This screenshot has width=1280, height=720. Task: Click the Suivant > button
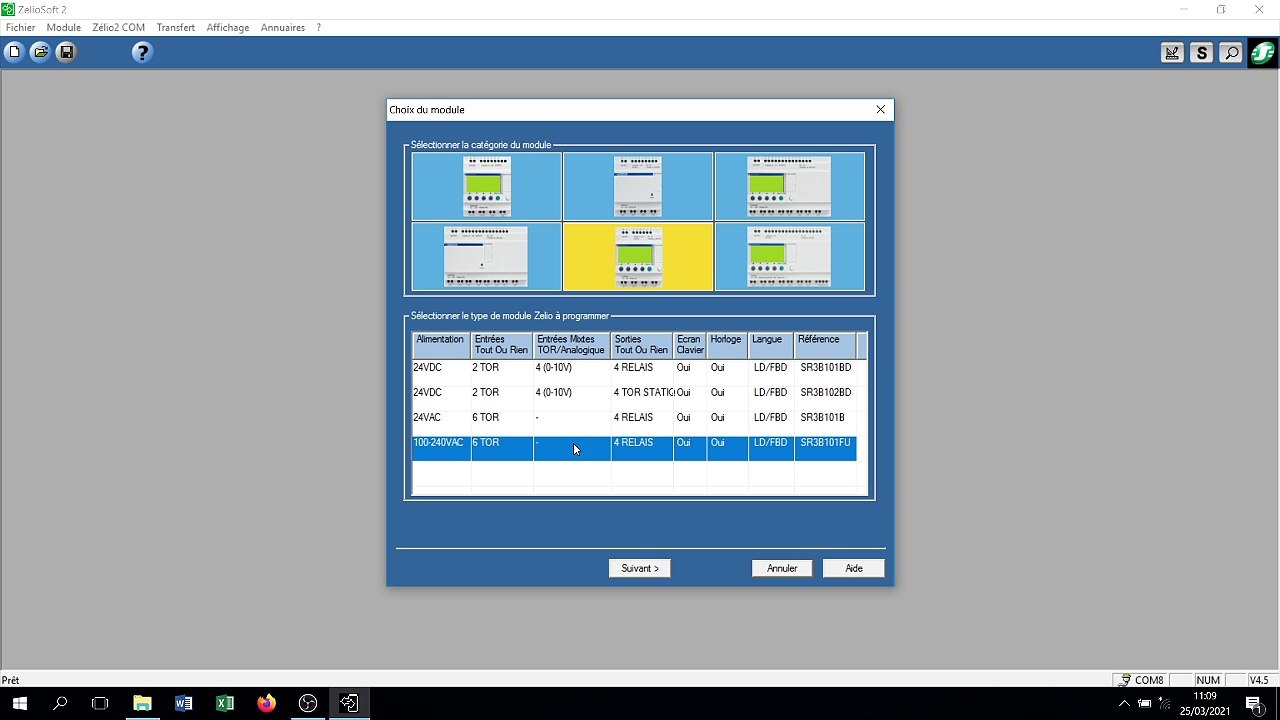pos(640,568)
